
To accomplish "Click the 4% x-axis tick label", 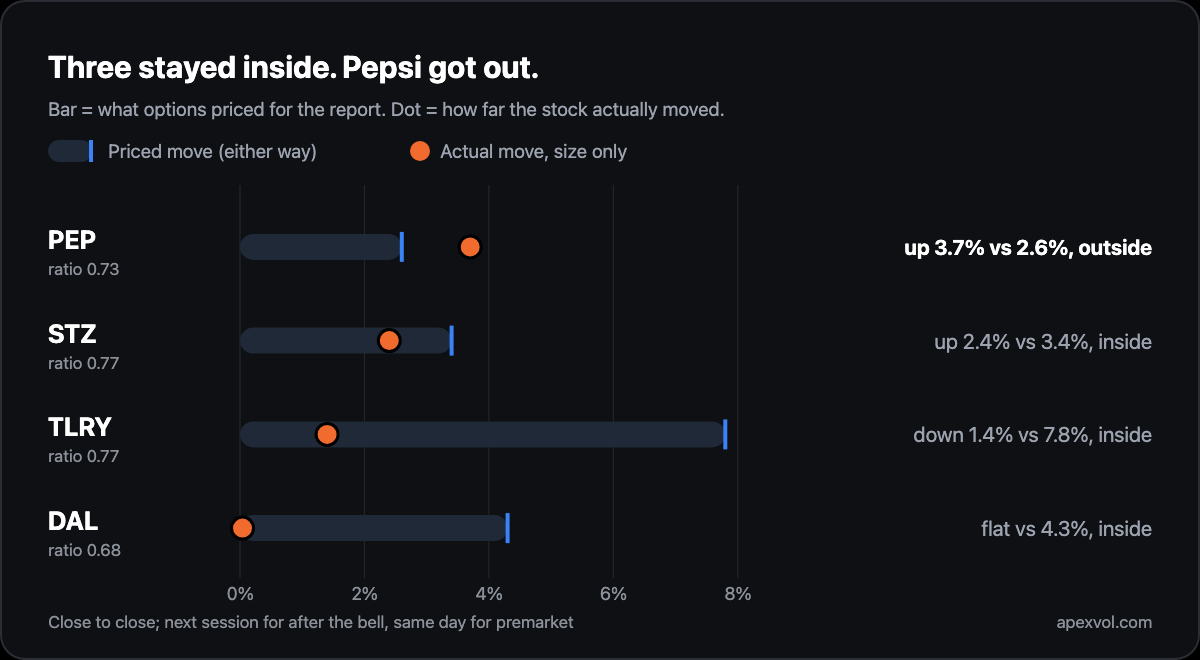I will [x=489, y=594].
